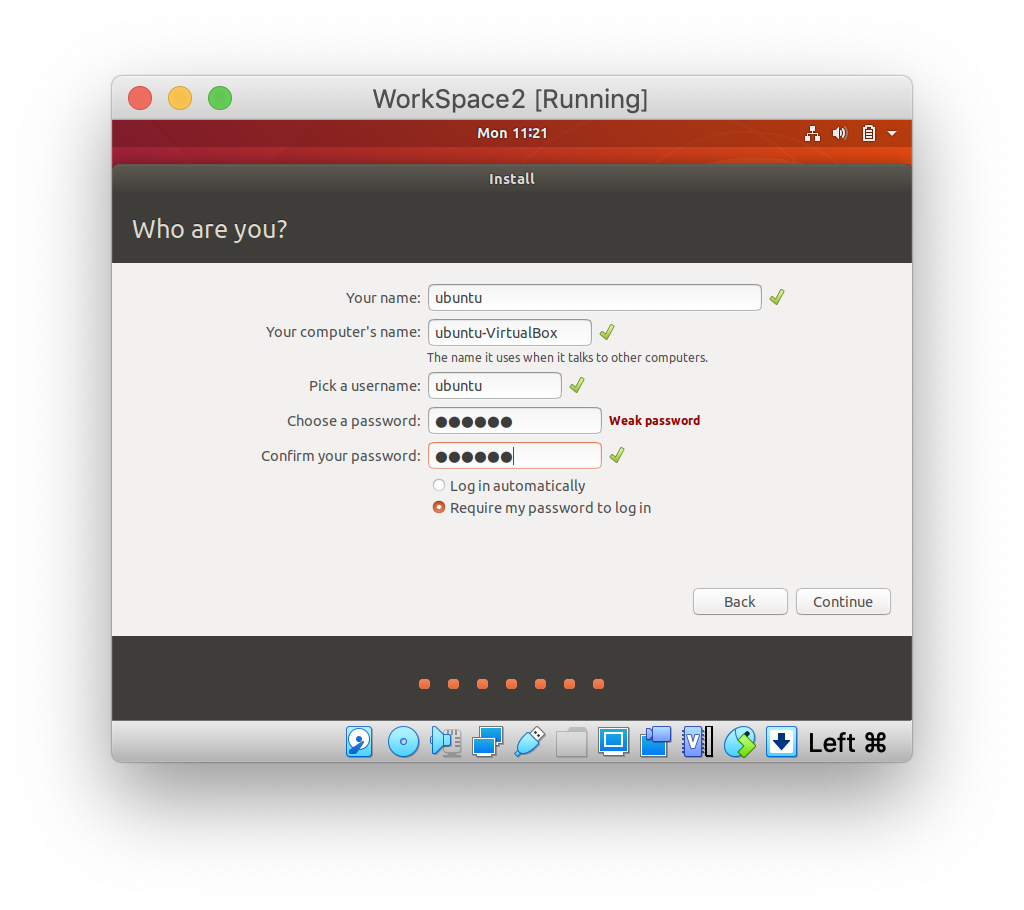This screenshot has width=1024, height=910.
Task: Open the Ubuntu network icon in the top bar
Action: (x=812, y=133)
